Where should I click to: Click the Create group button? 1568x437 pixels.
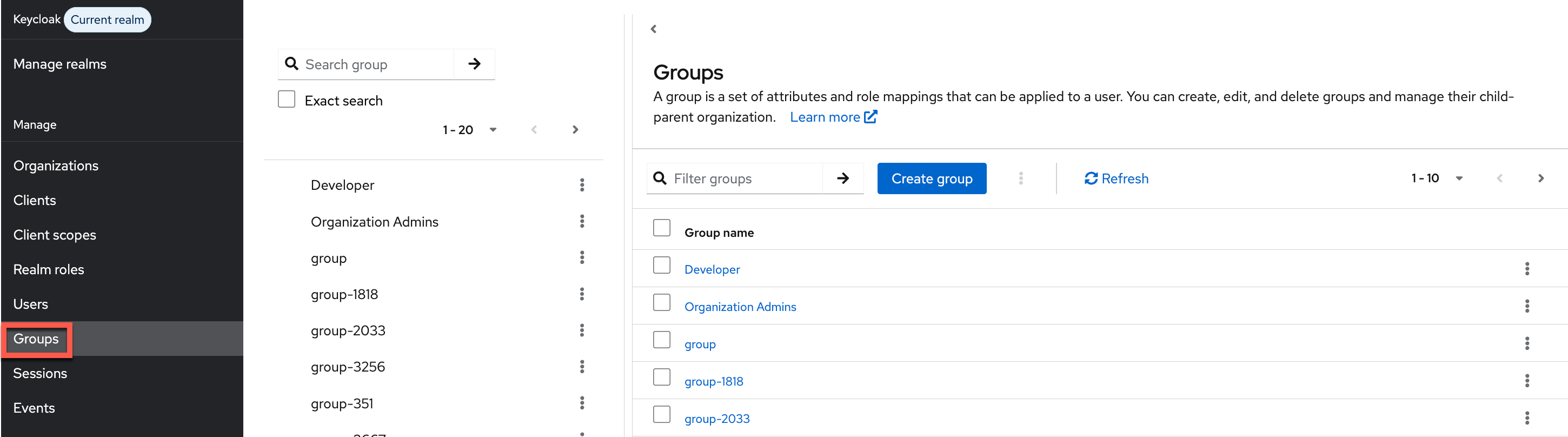point(931,178)
